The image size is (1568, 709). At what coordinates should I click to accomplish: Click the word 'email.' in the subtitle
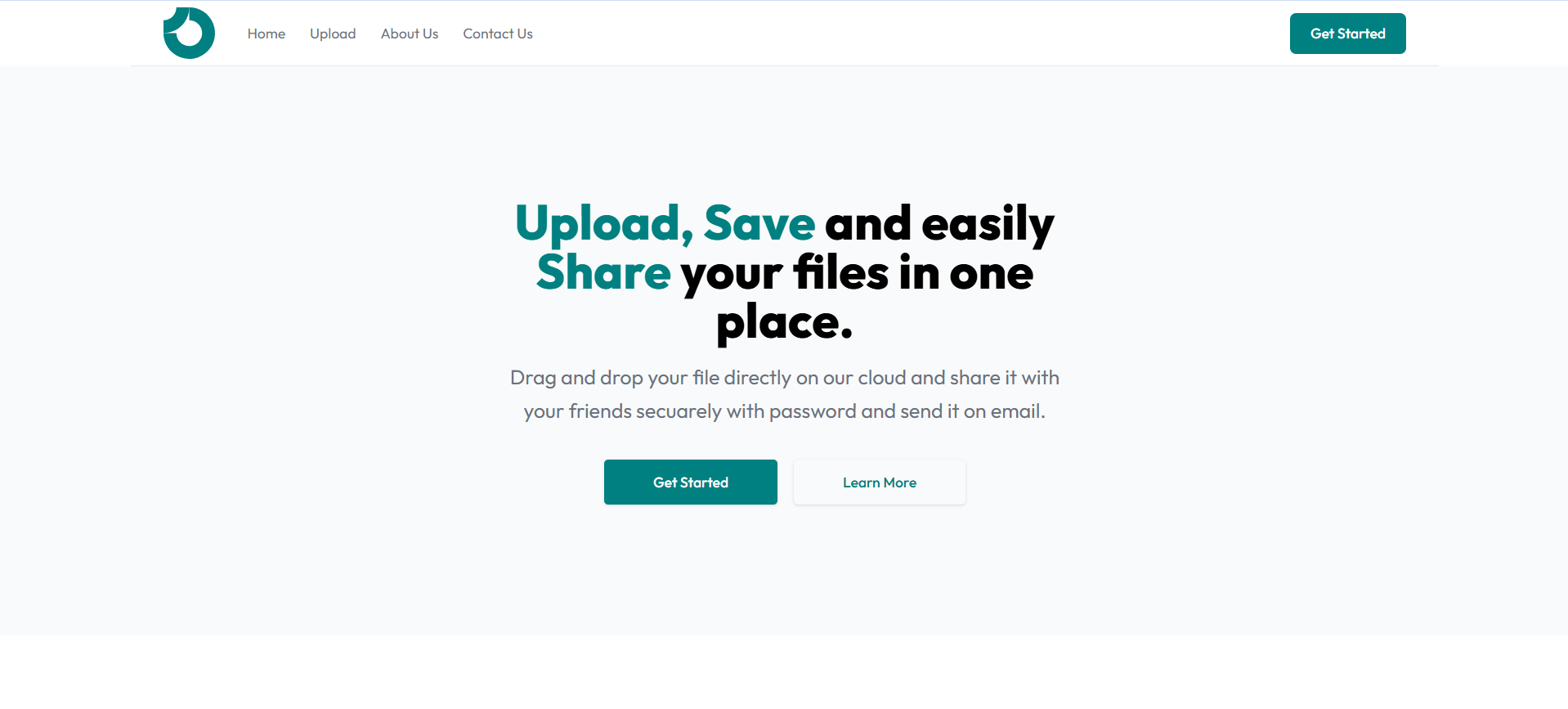coord(1018,411)
